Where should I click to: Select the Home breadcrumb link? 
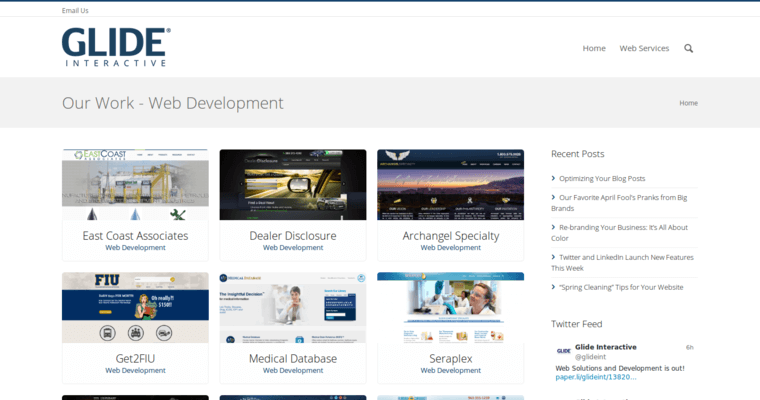point(688,103)
